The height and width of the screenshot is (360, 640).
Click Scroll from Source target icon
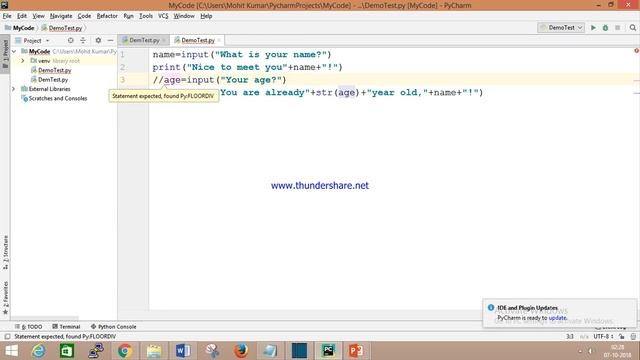pos(71,40)
